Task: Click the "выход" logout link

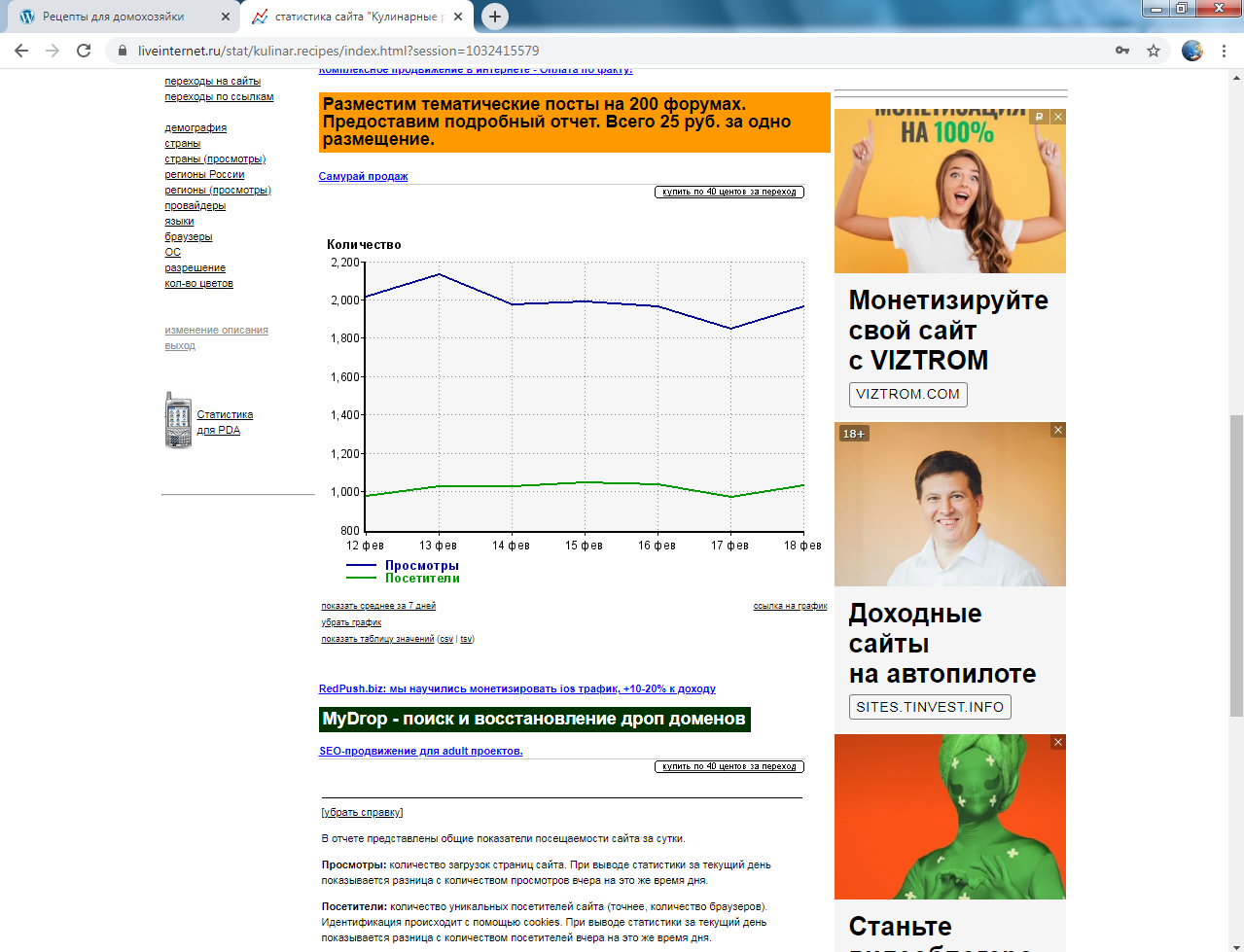Action: coord(180,346)
